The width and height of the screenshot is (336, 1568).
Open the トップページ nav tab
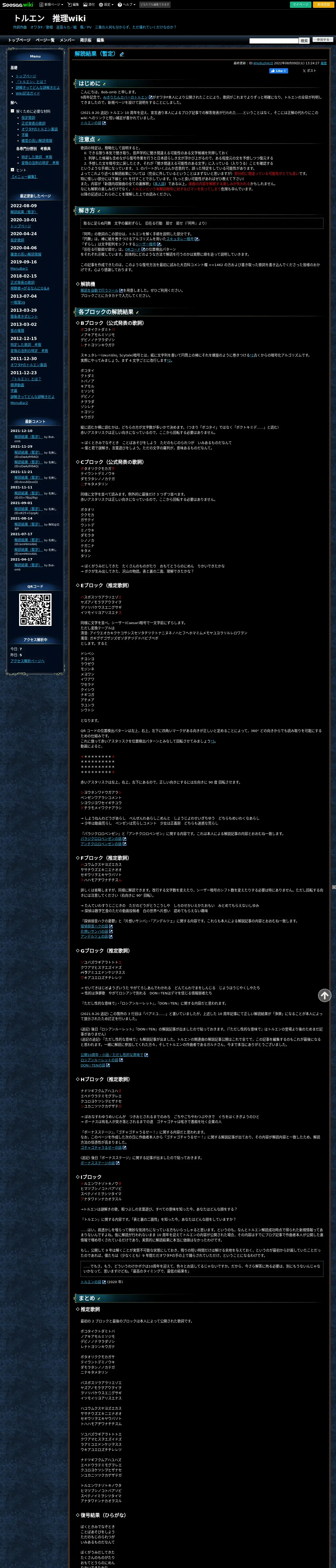click(x=19, y=40)
